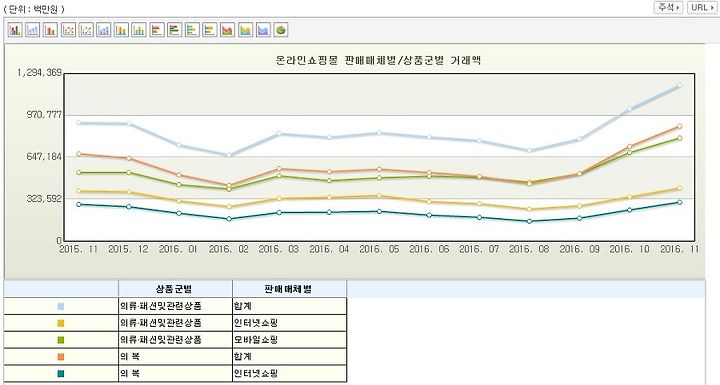
Task: Click green line's 2016.11 data point
Action: (x=679, y=138)
